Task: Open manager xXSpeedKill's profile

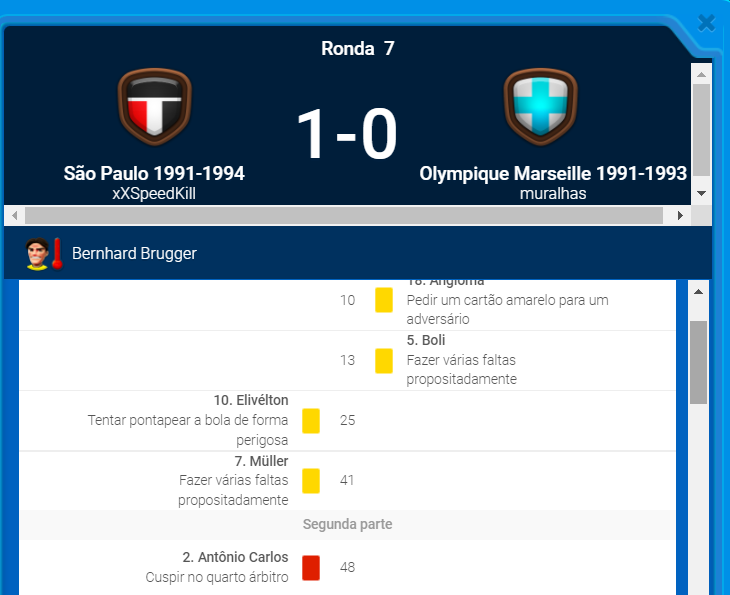Action: 154,194
